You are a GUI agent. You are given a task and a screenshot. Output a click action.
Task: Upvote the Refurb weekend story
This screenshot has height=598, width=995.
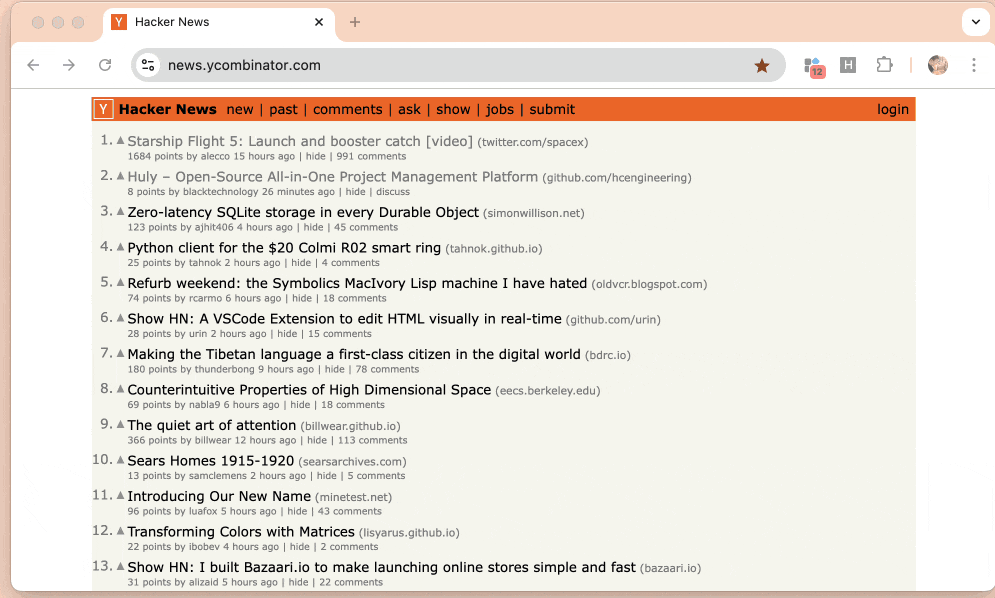pyautogui.click(x=121, y=282)
